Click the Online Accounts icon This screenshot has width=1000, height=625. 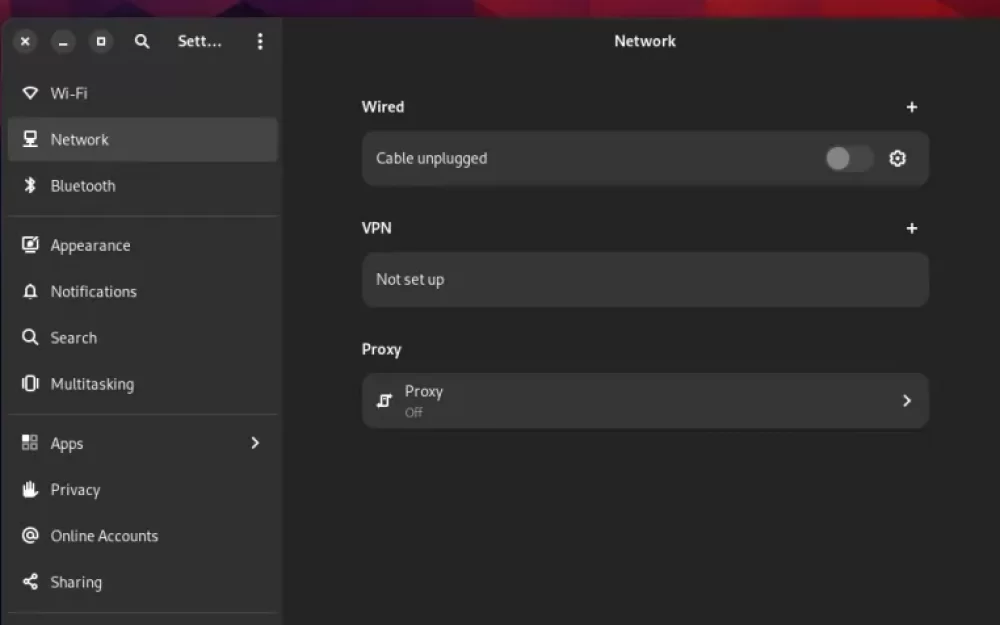pos(29,536)
